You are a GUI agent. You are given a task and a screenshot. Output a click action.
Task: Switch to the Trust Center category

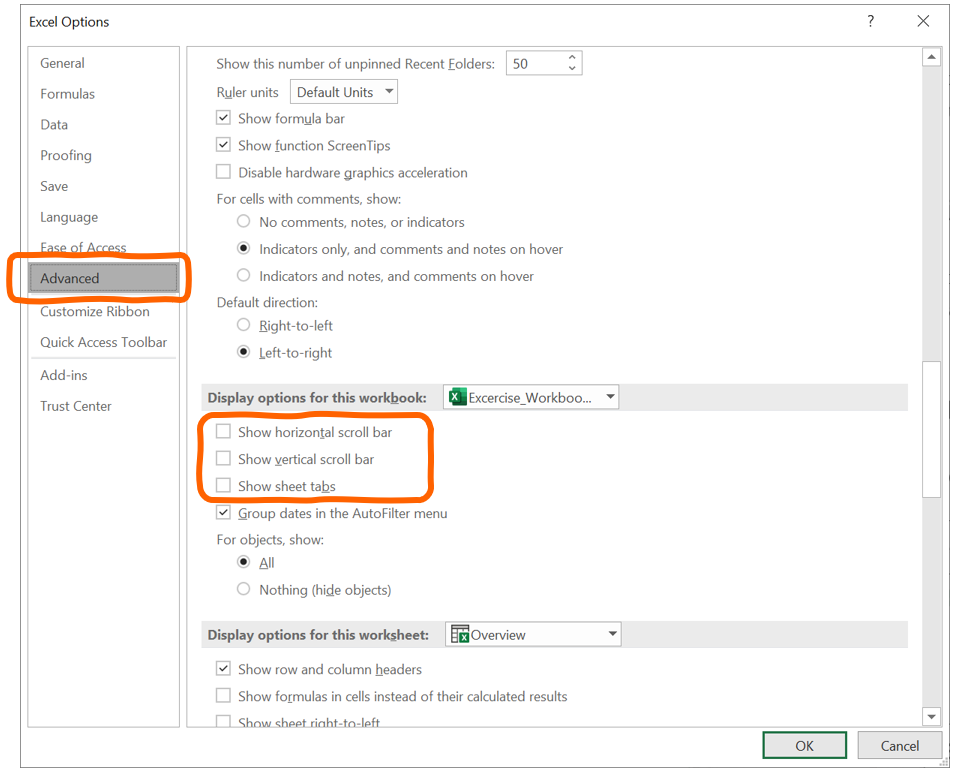click(x=74, y=405)
